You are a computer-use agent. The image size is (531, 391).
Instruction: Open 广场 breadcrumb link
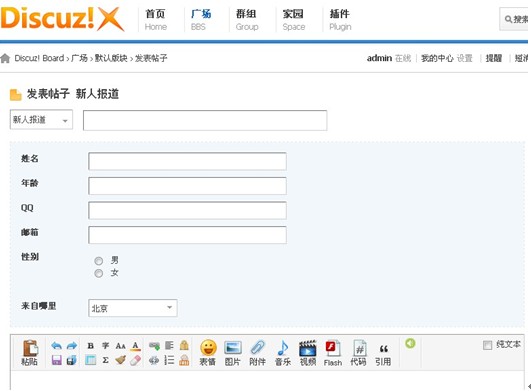(79, 58)
